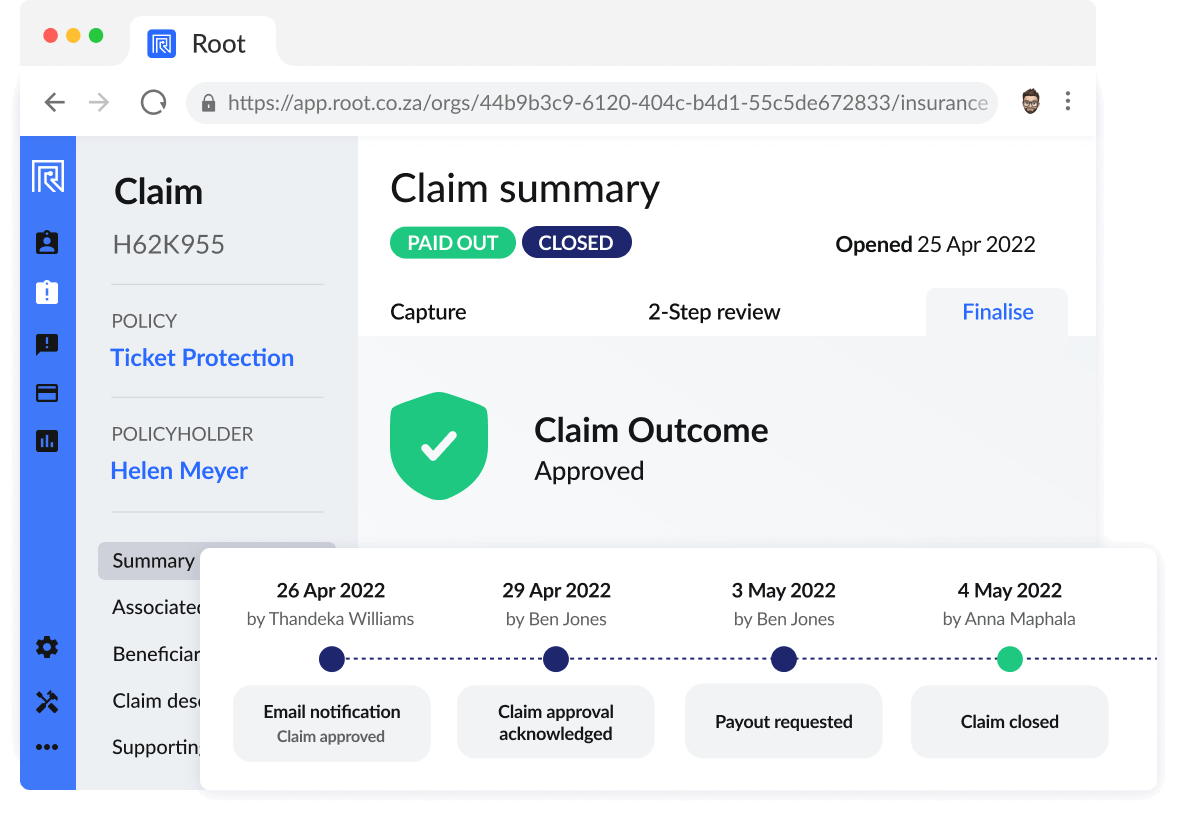Select the Capture stage tab
This screenshot has width=1178, height=813.
coord(428,312)
